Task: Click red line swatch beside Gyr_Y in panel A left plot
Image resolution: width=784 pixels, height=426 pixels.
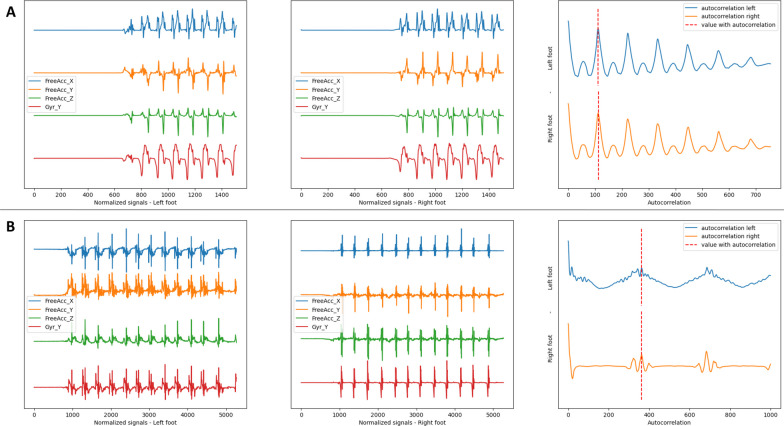Action: [34, 107]
